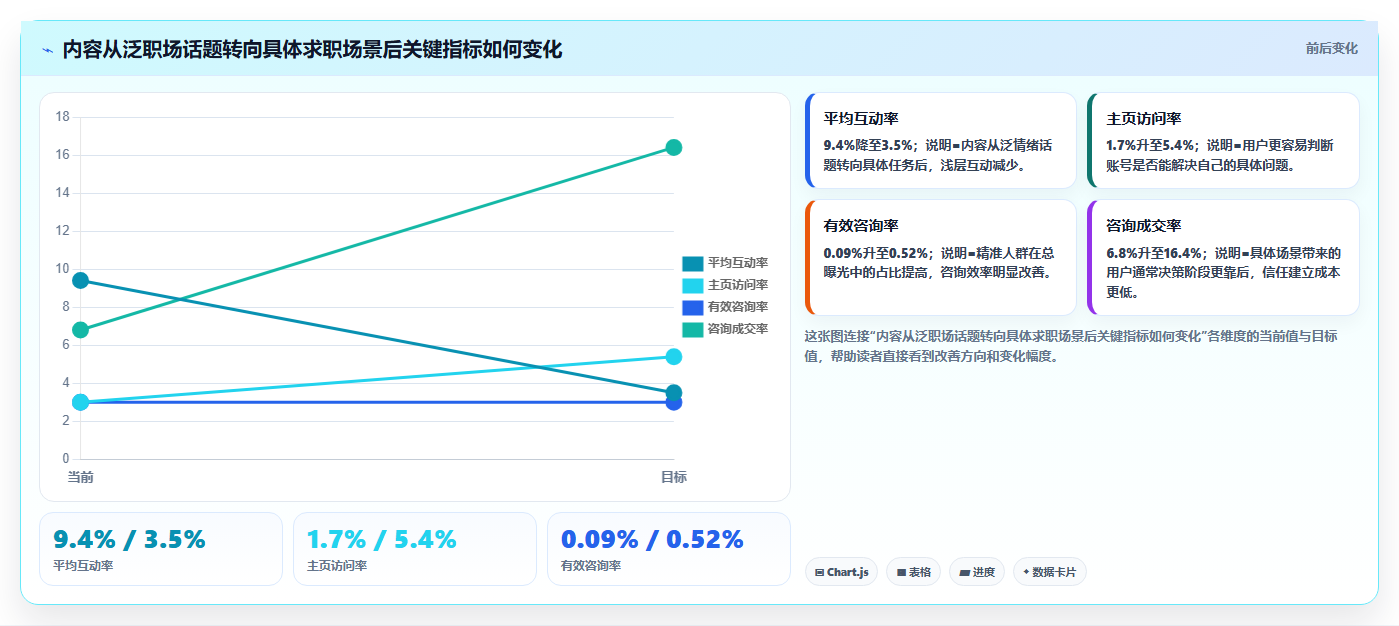The height and width of the screenshot is (626, 1399).
Task: Open the 咨询成交率 explanation card title
Action: pyautogui.click(x=1144, y=226)
